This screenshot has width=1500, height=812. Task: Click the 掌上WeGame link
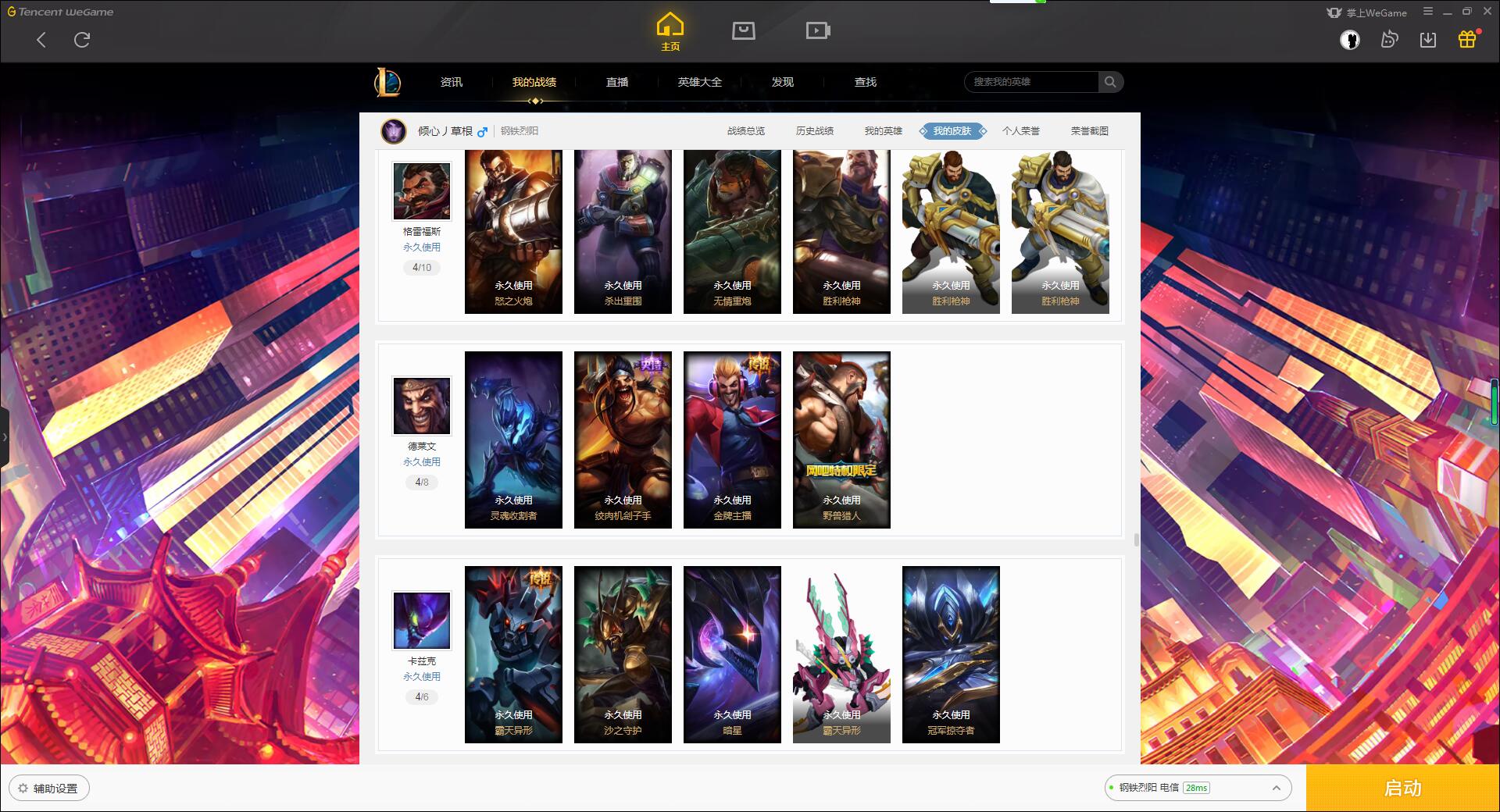(x=1367, y=12)
